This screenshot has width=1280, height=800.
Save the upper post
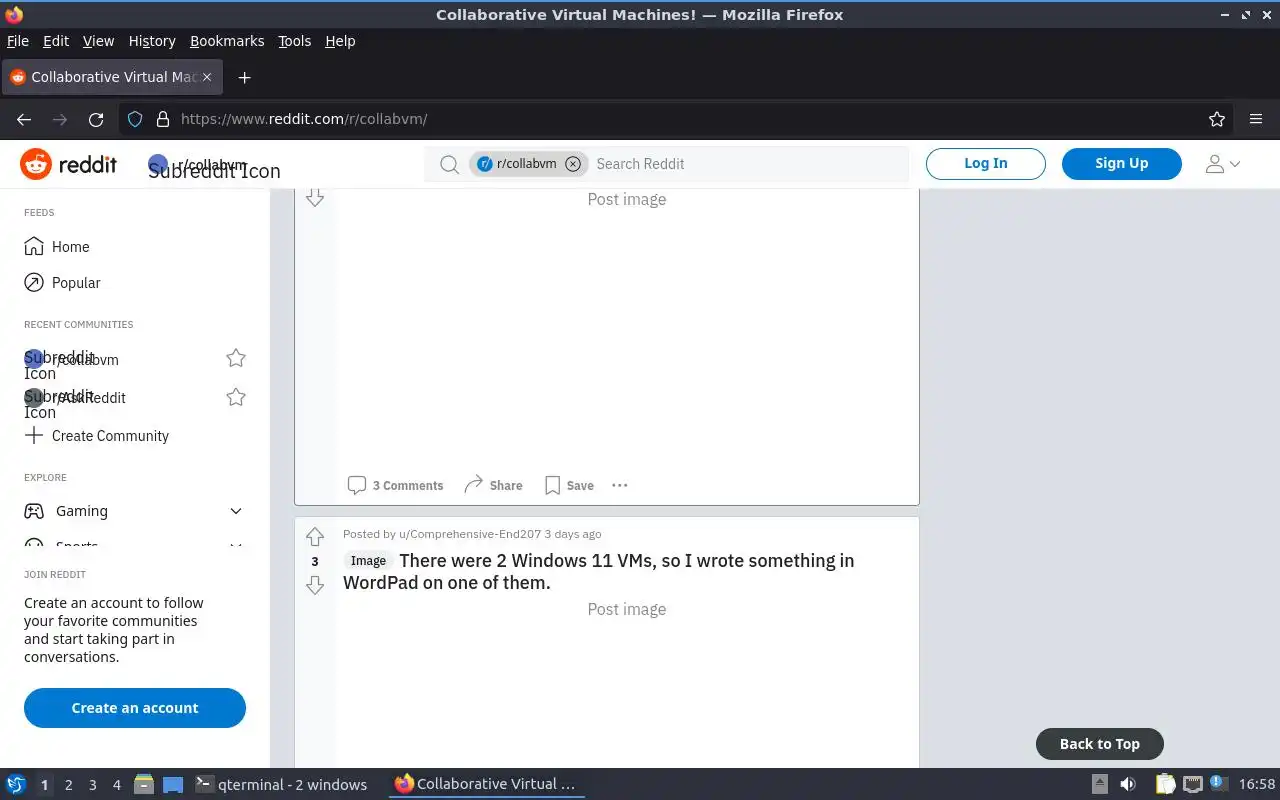[x=569, y=485]
